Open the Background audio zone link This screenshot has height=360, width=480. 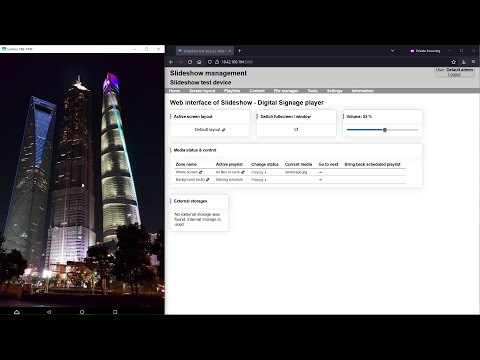coord(192,179)
